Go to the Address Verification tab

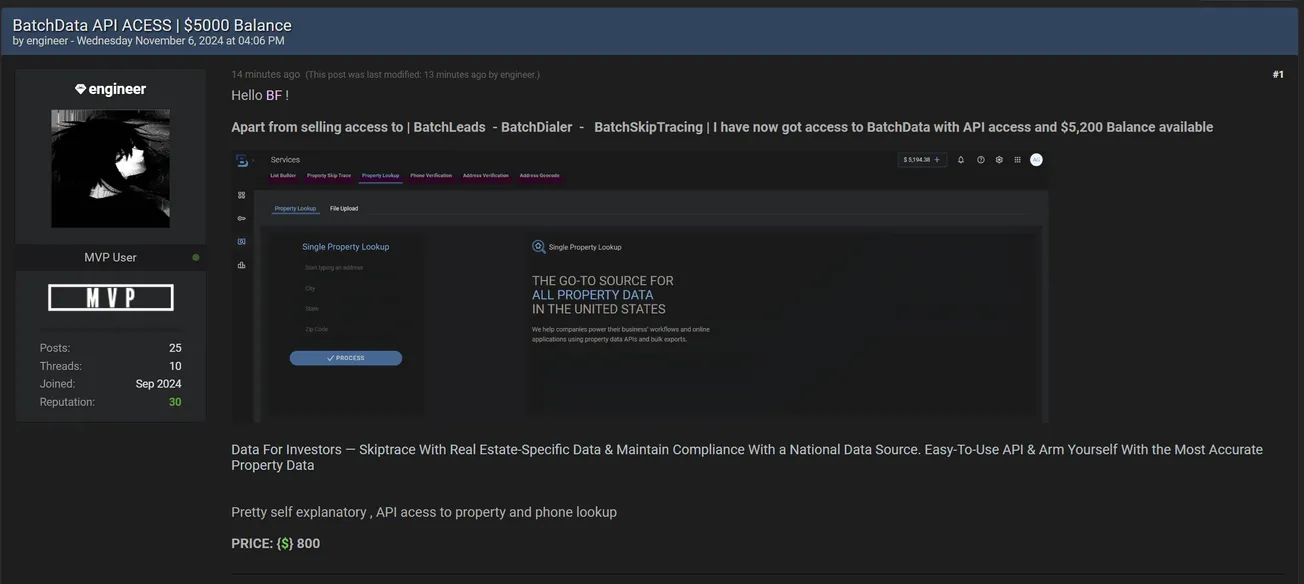485,176
